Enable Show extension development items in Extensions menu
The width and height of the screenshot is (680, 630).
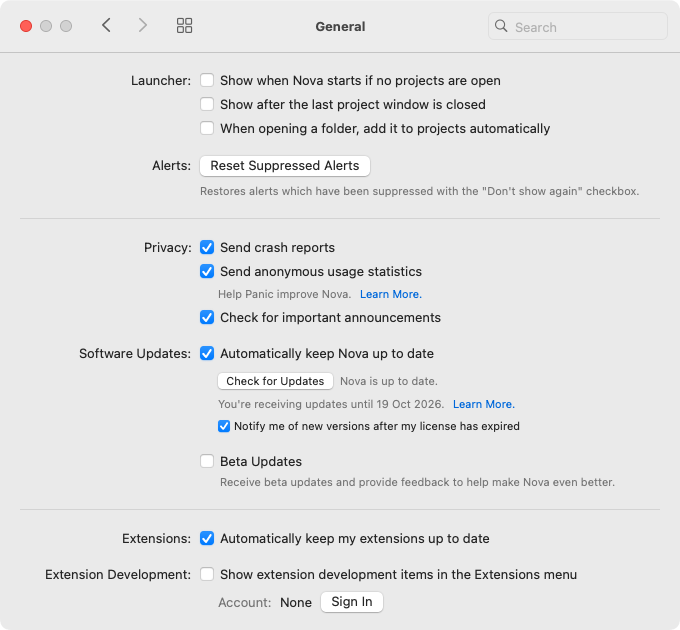click(x=207, y=574)
